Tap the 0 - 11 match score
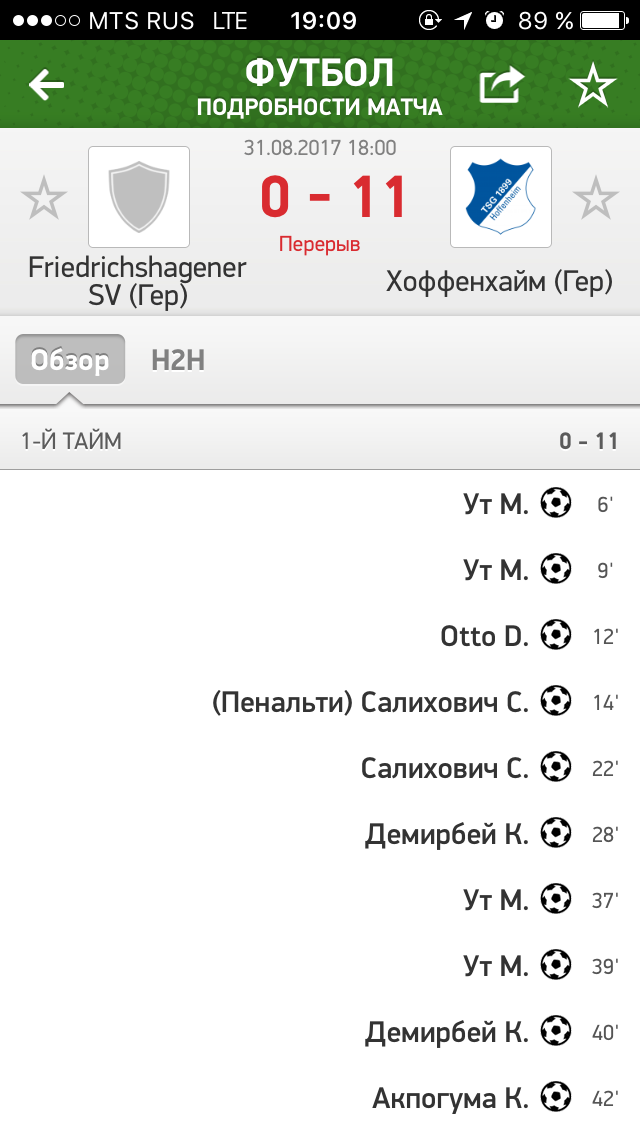Viewport: 640px width, 1136px height. tap(334, 197)
